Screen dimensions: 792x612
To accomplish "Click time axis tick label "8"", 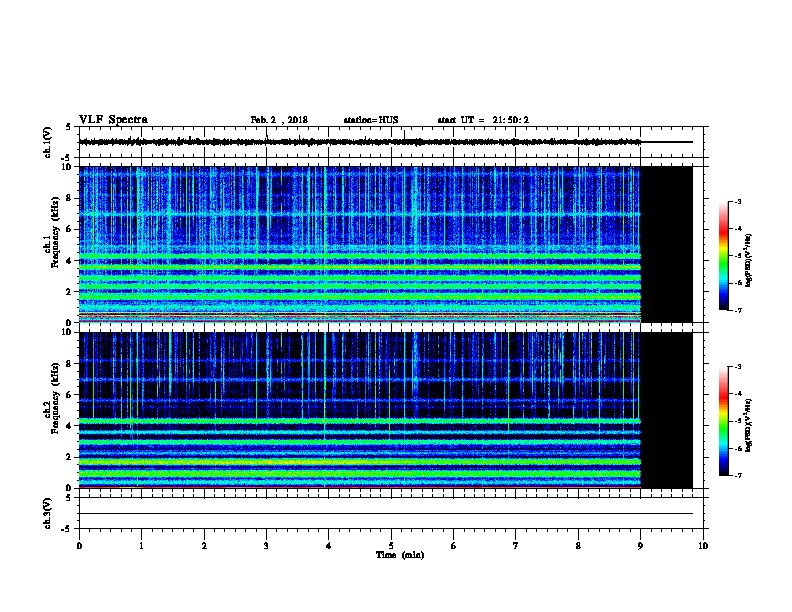I will (578, 545).
